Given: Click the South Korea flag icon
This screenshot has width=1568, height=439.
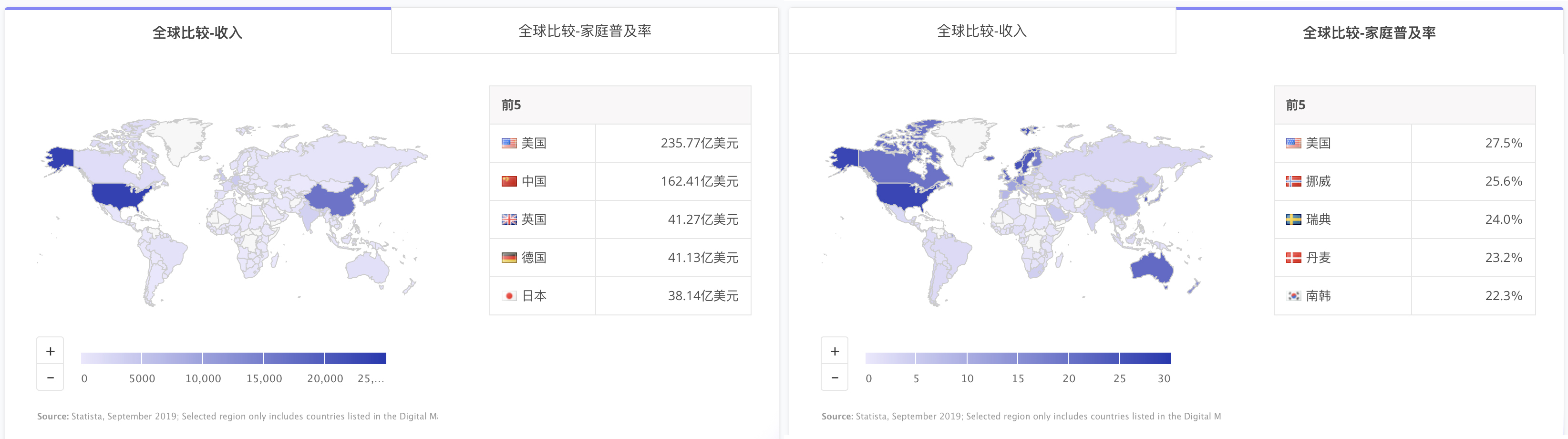Looking at the screenshot, I should 1293,296.
